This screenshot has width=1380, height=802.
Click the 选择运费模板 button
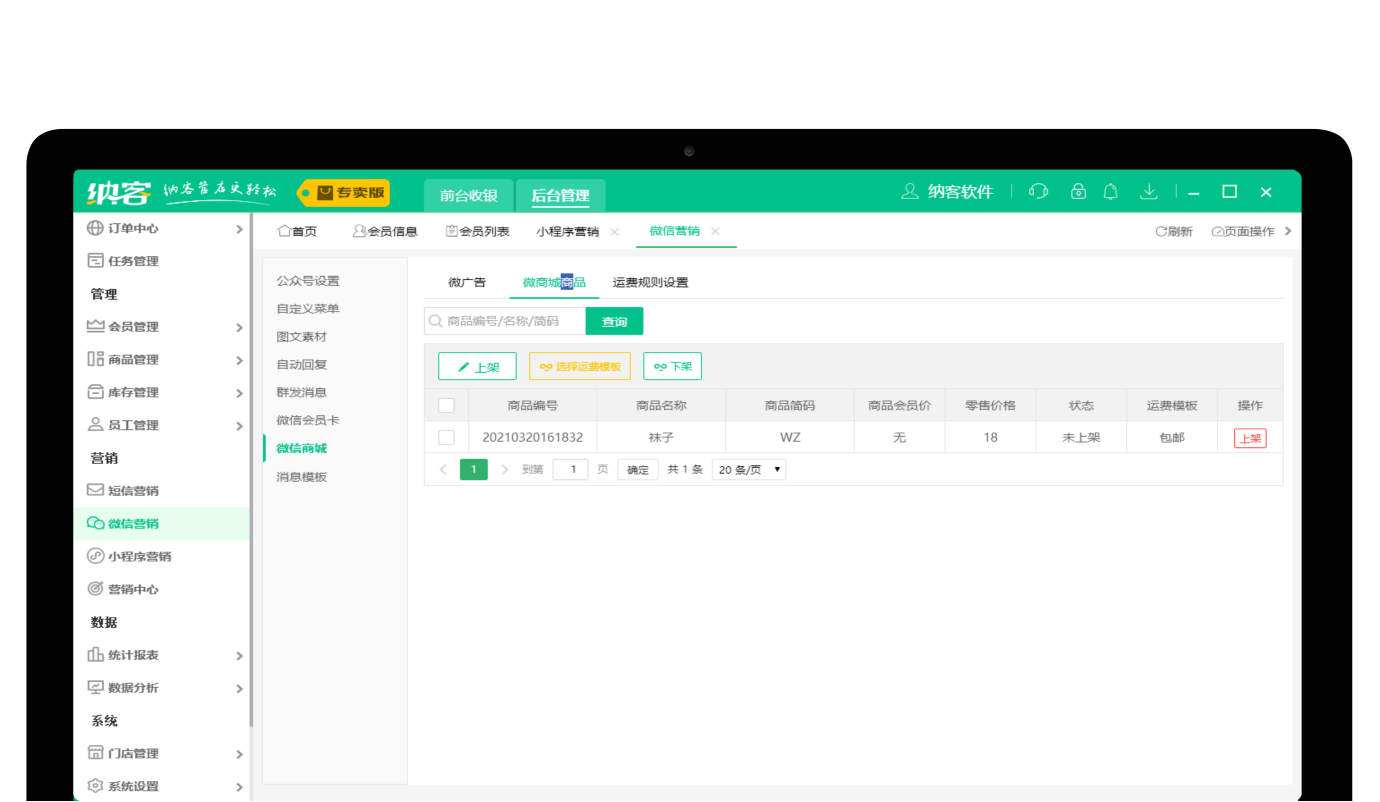[580, 367]
